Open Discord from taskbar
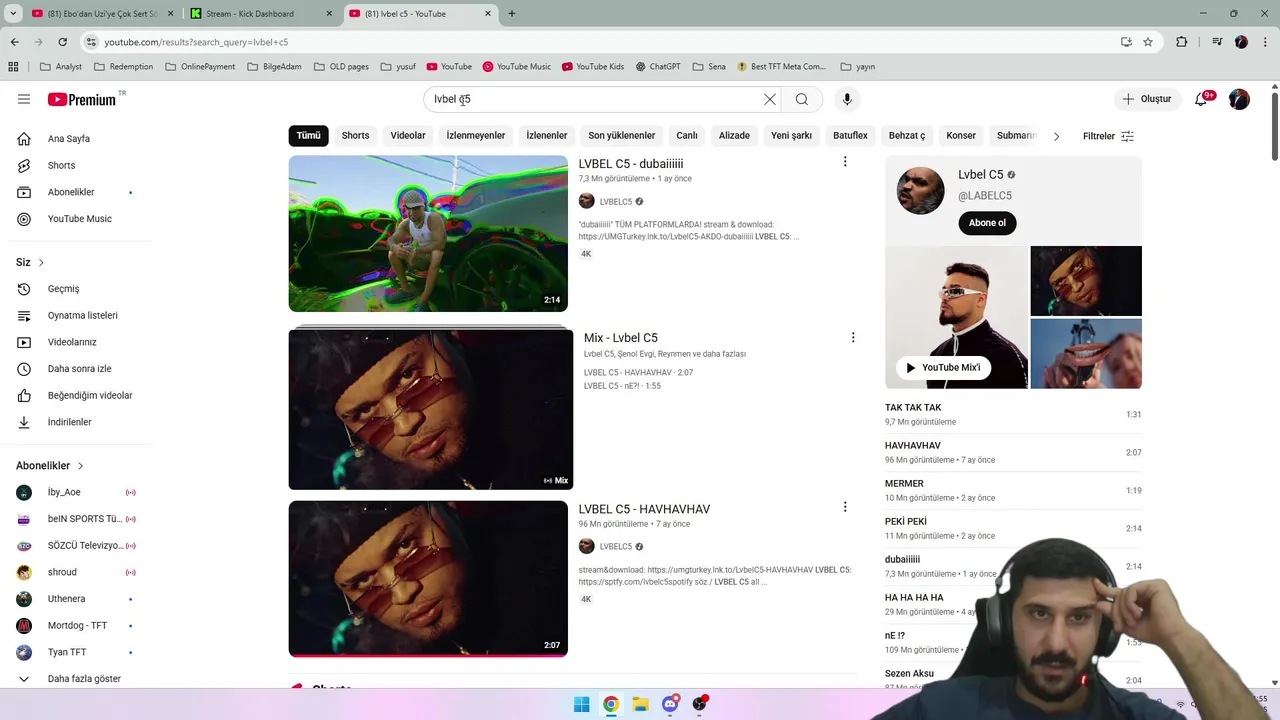Viewport: 1280px width, 720px height. pyautogui.click(x=670, y=704)
